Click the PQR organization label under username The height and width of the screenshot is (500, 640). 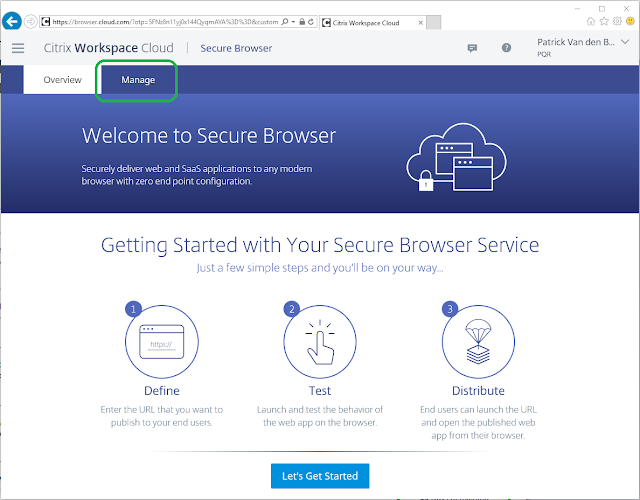click(x=544, y=54)
